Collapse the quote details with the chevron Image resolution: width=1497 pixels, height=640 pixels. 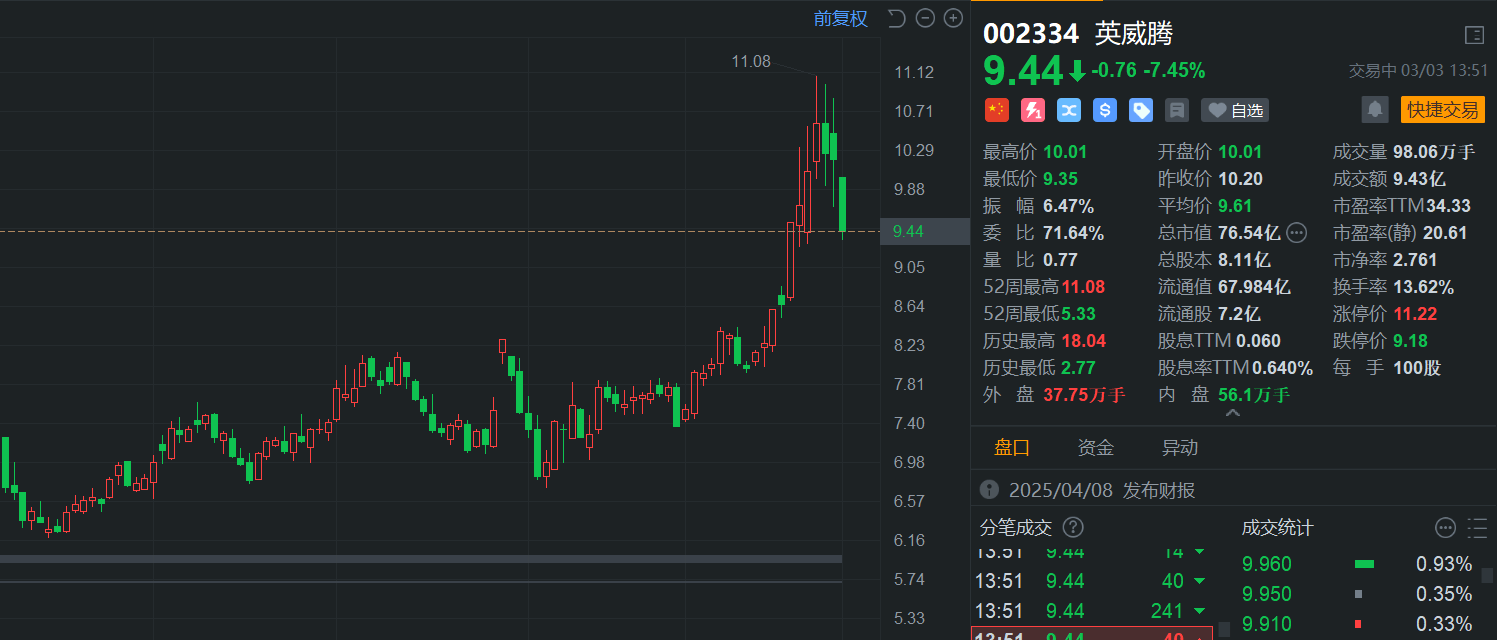pos(1232,413)
